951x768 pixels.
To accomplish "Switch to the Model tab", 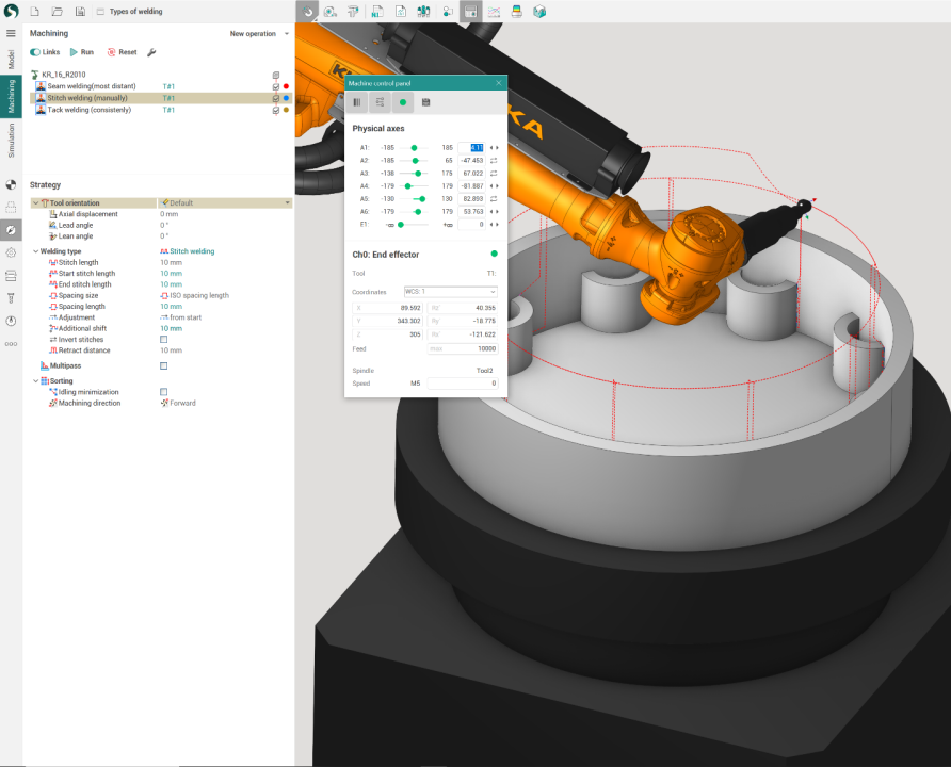I will (x=11, y=59).
